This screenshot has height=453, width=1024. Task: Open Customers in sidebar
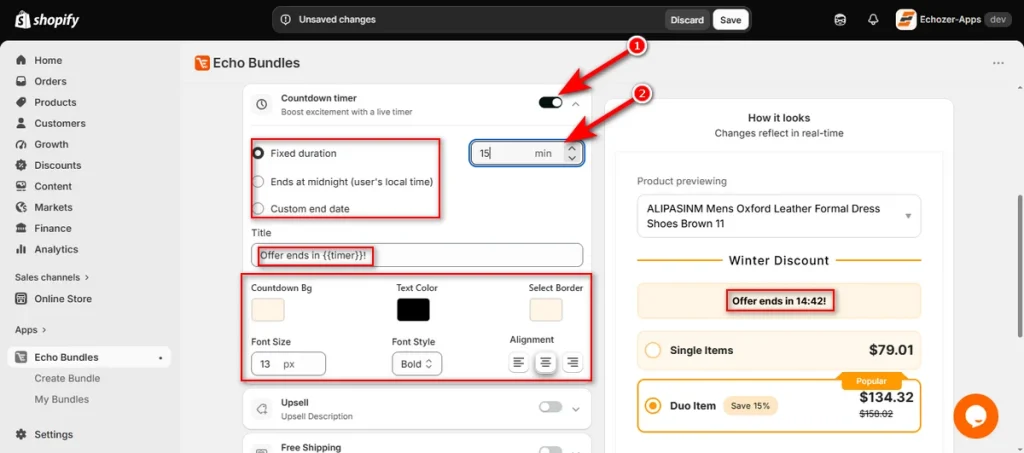pos(60,123)
